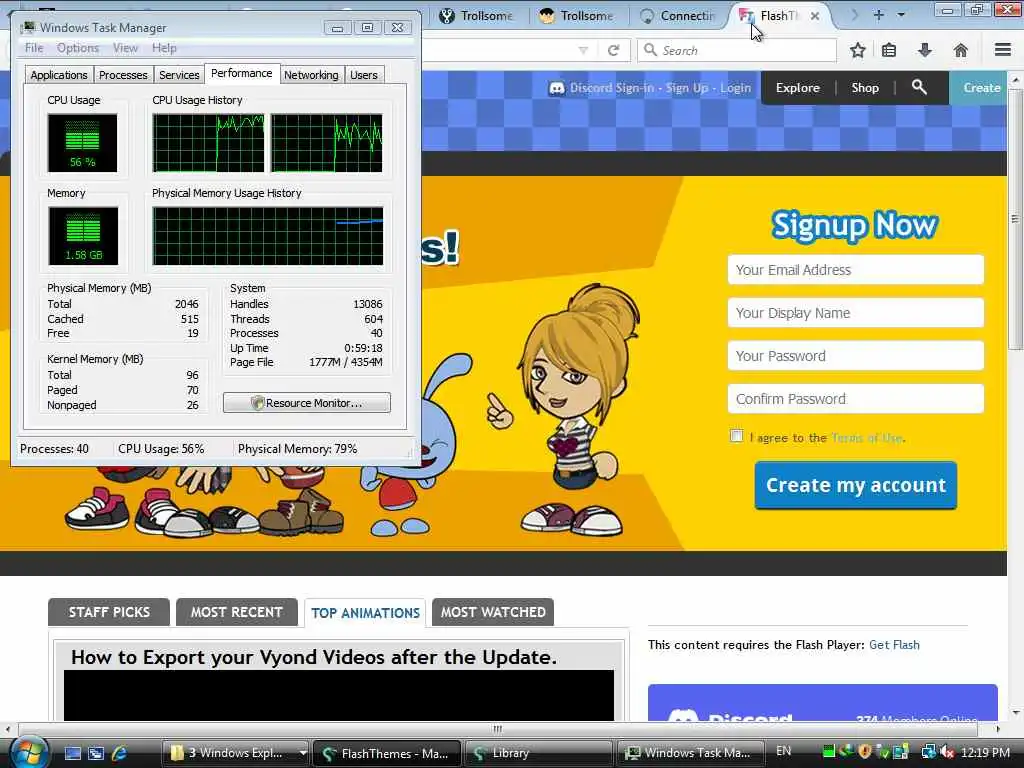Click the Your Password field
Viewport: 1024px width, 768px height.
point(856,356)
